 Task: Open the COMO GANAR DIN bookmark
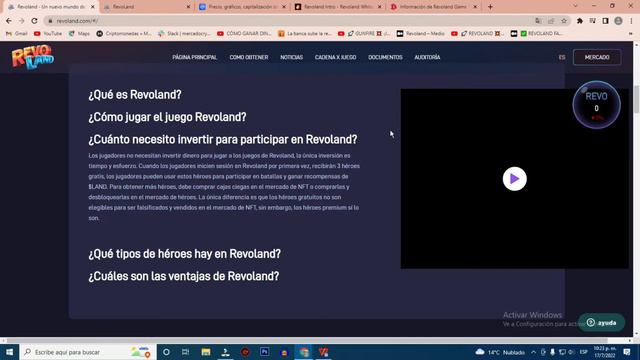[x=244, y=33]
